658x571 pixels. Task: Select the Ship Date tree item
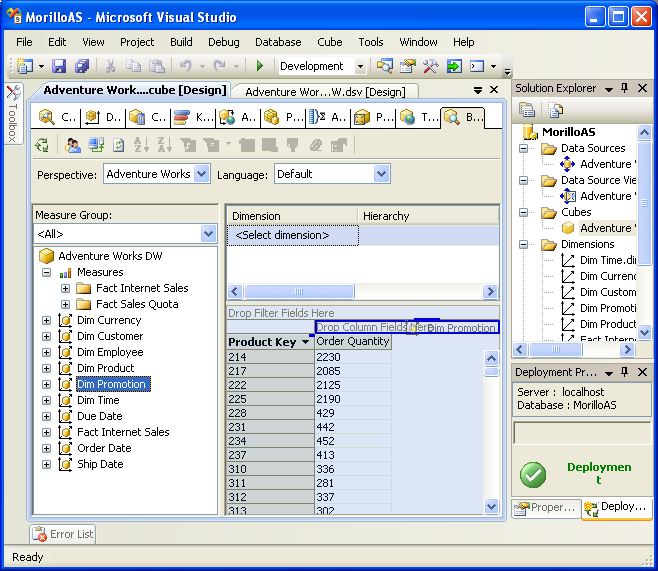(100, 464)
